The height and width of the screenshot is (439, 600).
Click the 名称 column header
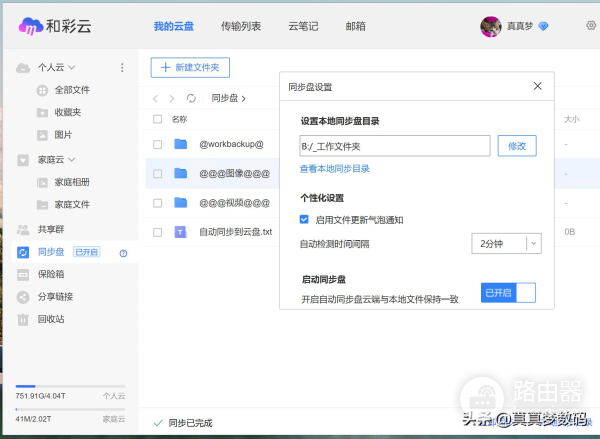[x=179, y=119]
